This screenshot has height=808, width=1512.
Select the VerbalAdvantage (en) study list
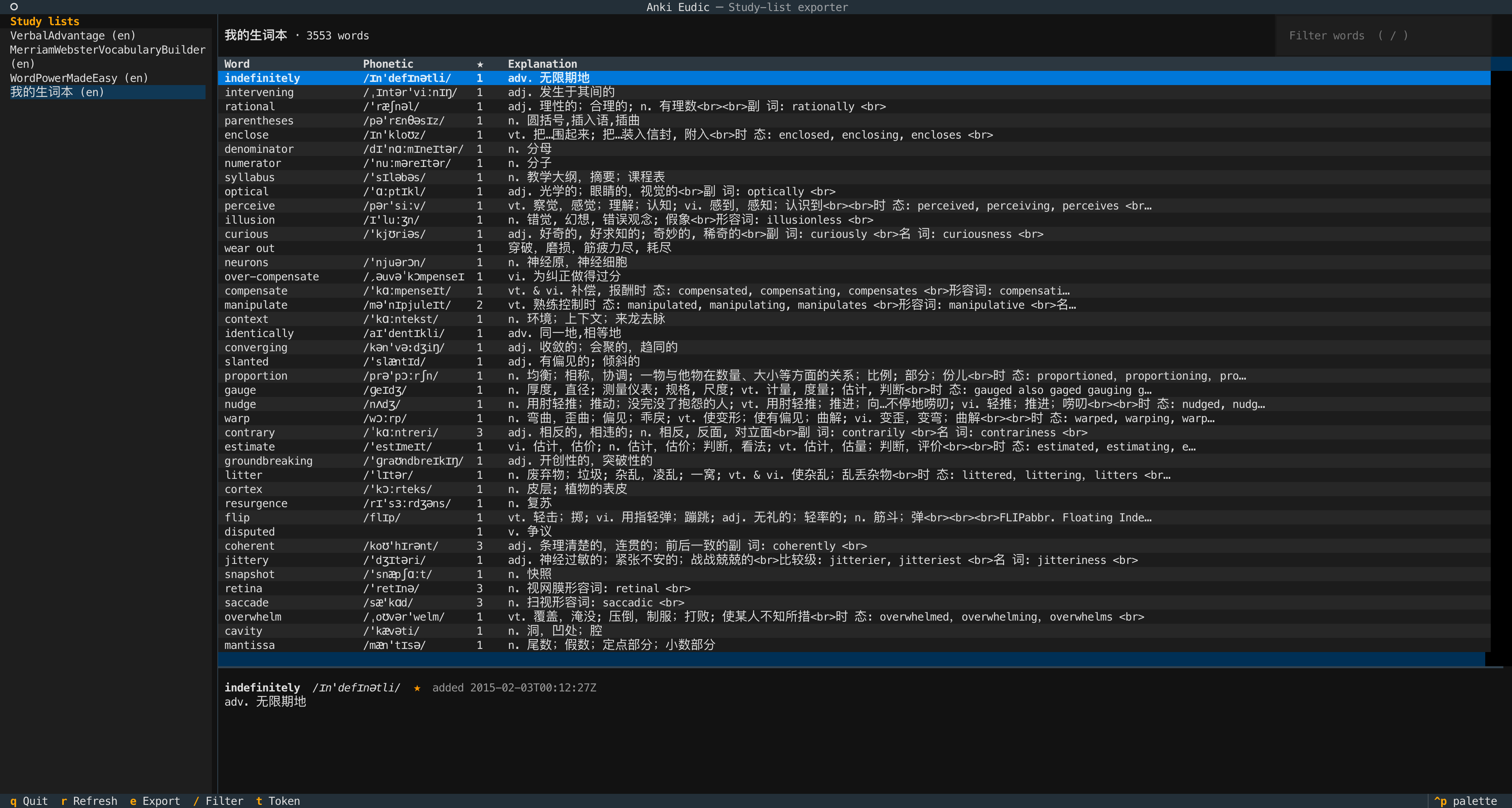click(107, 35)
